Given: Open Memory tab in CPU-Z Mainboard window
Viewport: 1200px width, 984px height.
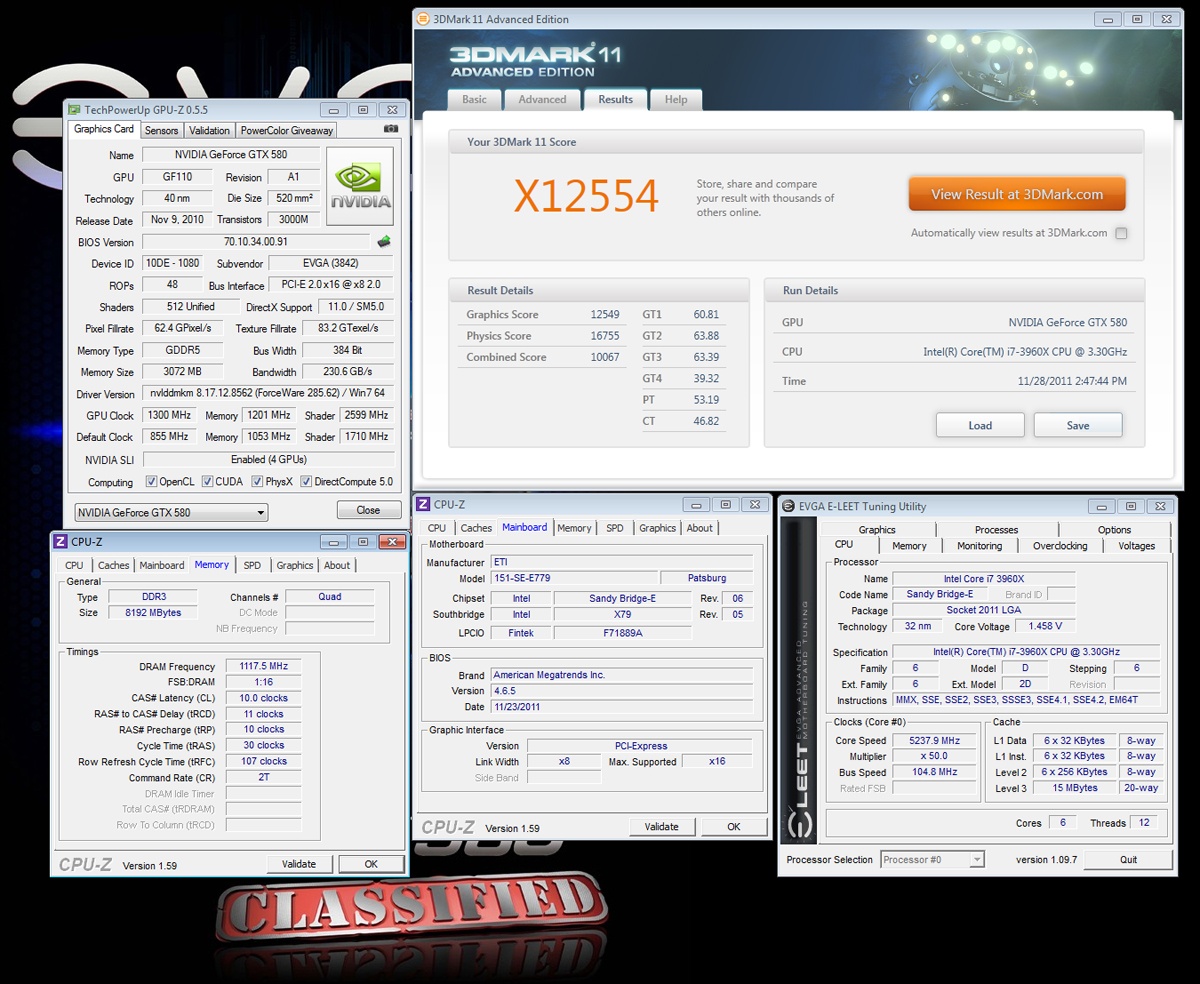Looking at the screenshot, I should [x=574, y=528].
